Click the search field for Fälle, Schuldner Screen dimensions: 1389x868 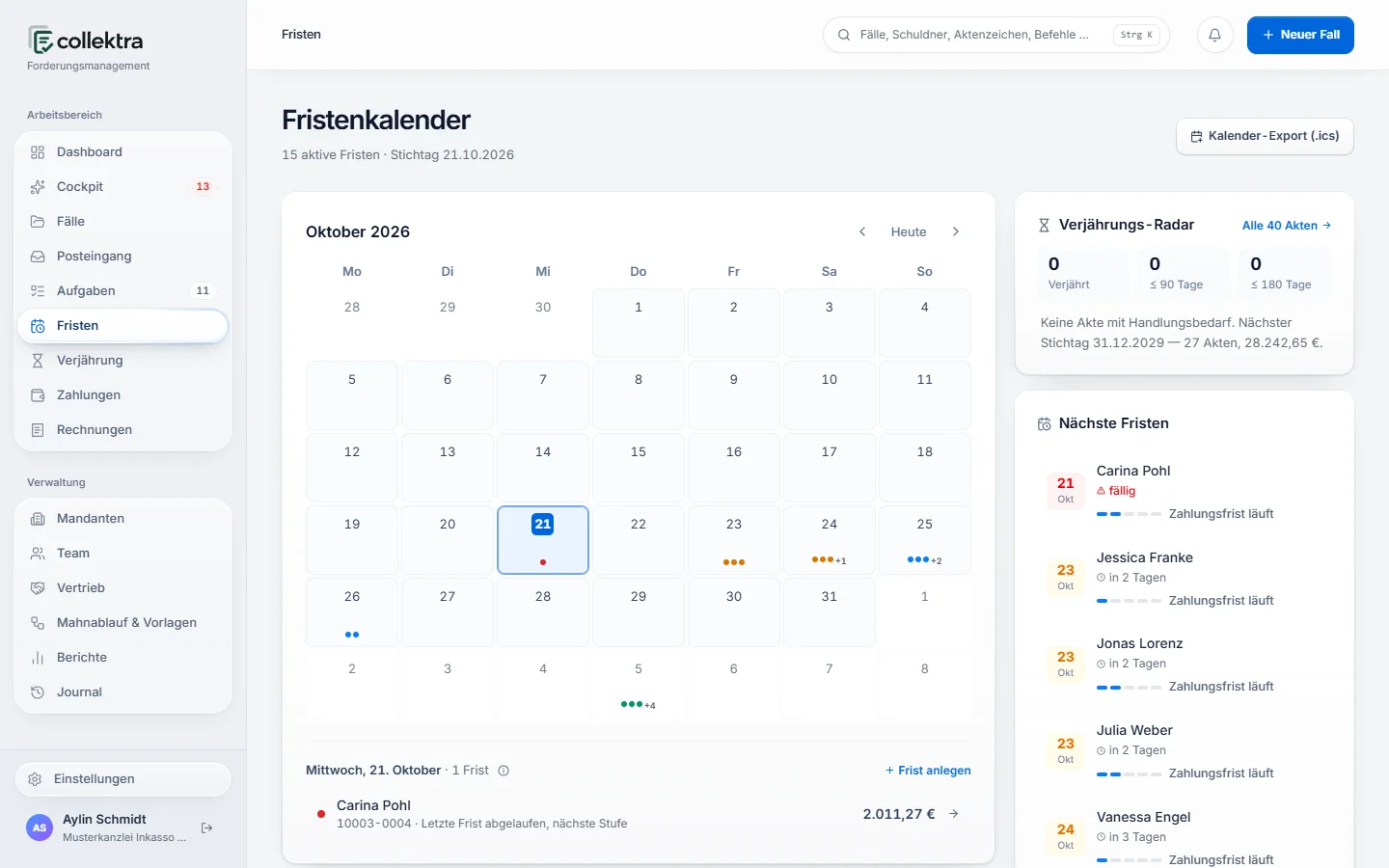point(995,35)
